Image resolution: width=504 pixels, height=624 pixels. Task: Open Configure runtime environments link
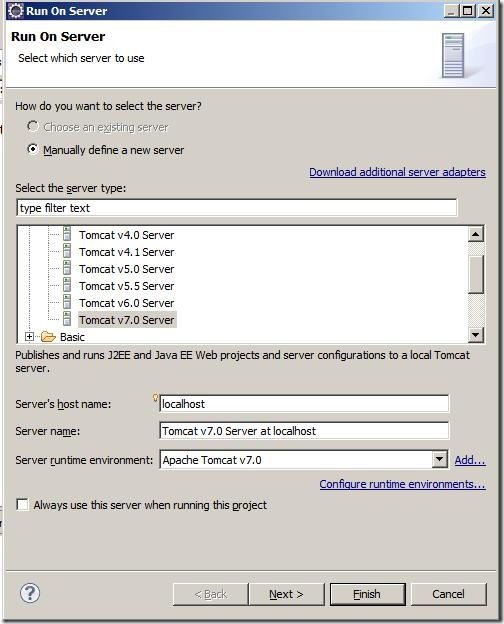(x=402, y=484)
